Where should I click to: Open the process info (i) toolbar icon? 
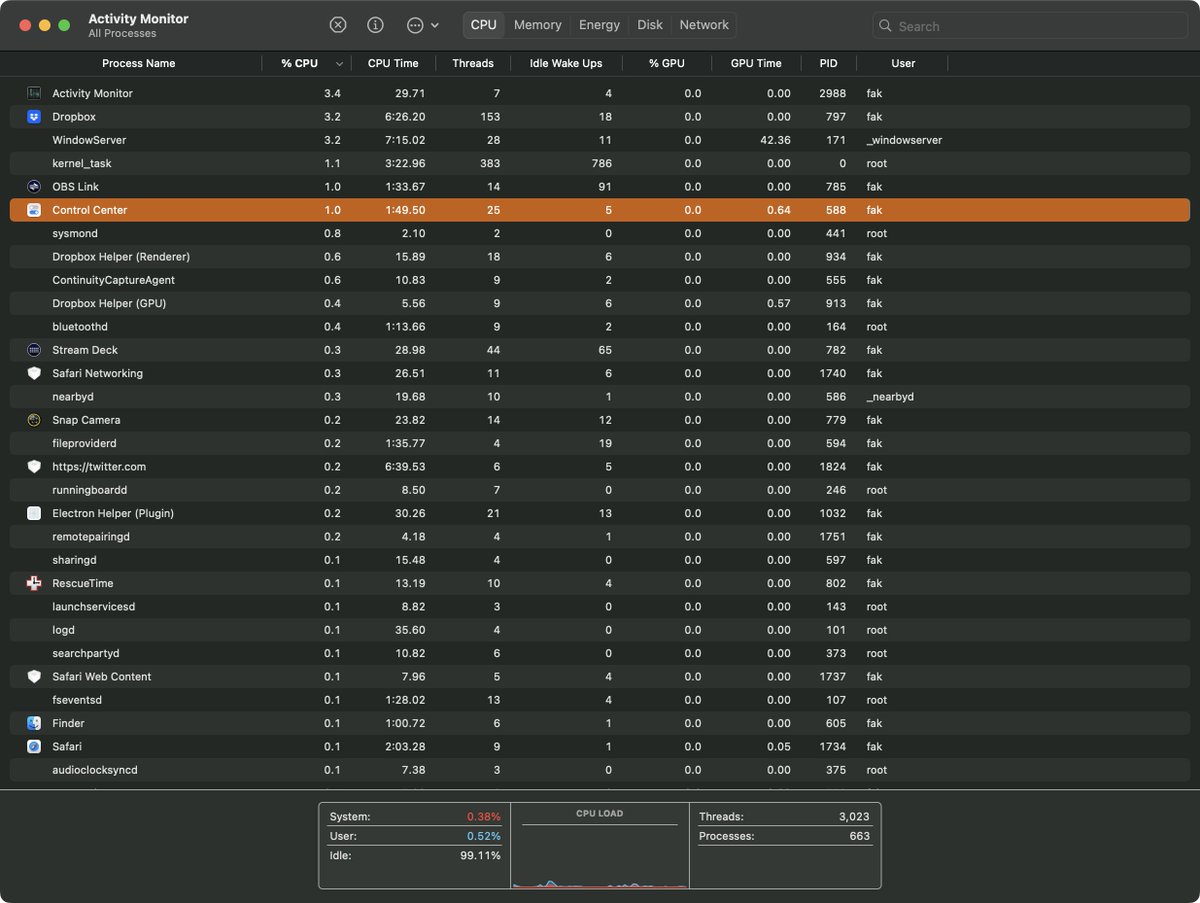375,25
